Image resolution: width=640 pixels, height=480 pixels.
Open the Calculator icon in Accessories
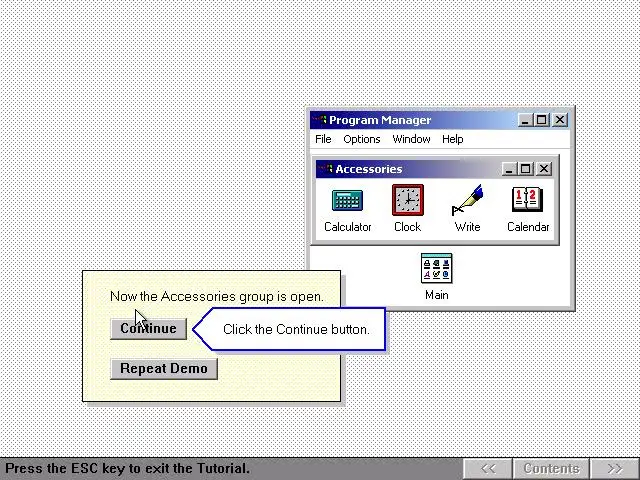[x=347, y=200]
